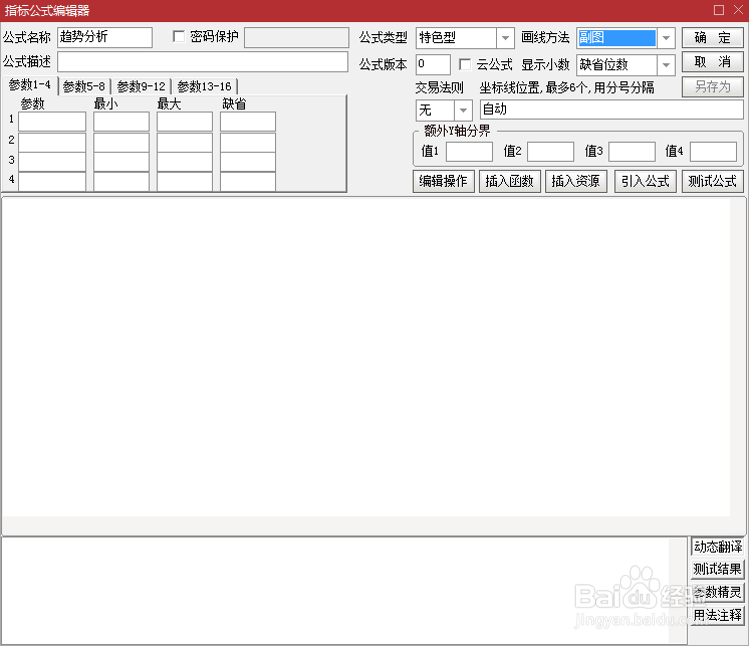Click the 值1 input field
749x646 pixels.
pyautogui.click(x=469, y=151)
